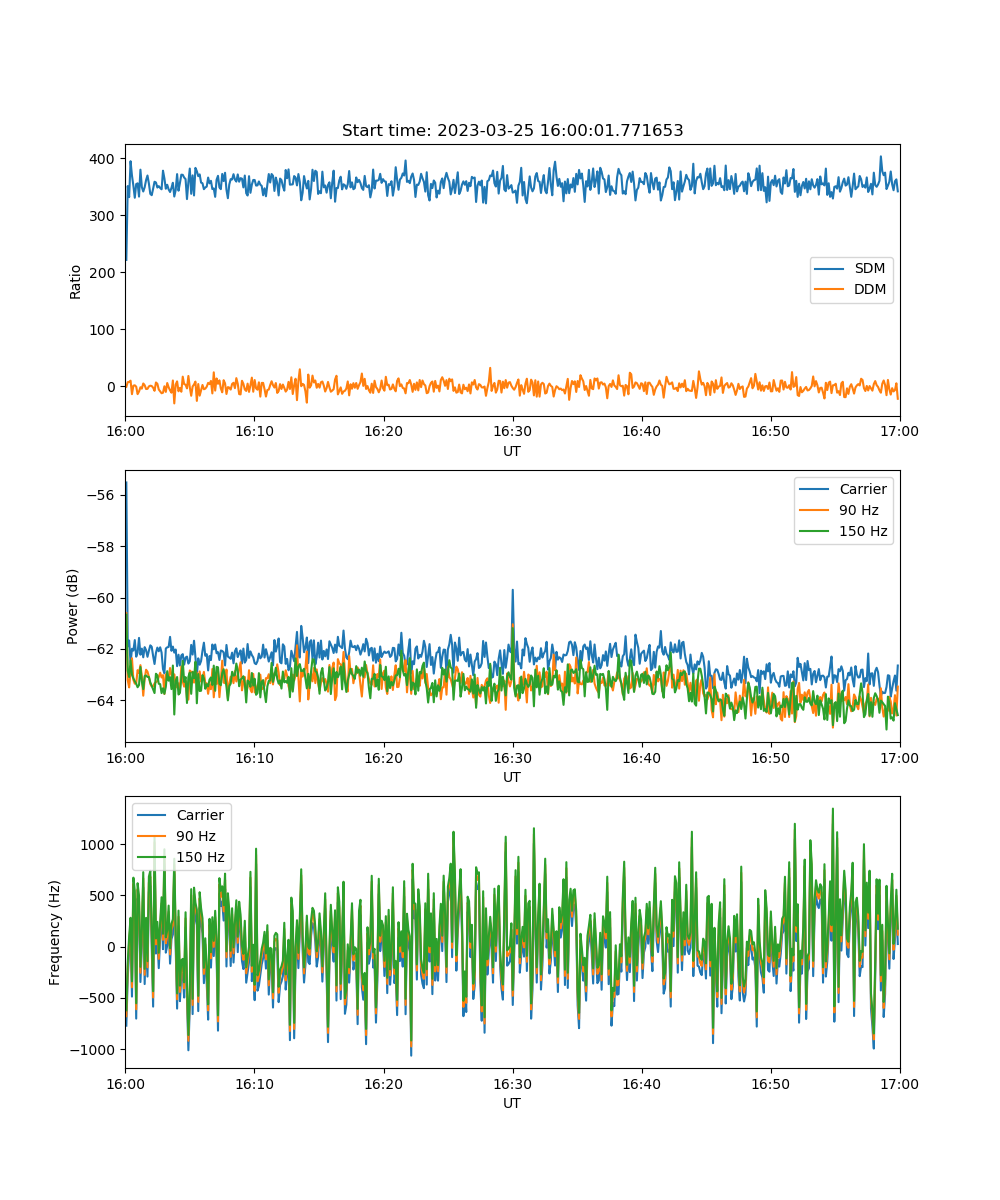The image size is (1000, 1200).
Task: Click the 16:00 time tick under the Frequency plot
Action: (x=125, y=1083)
